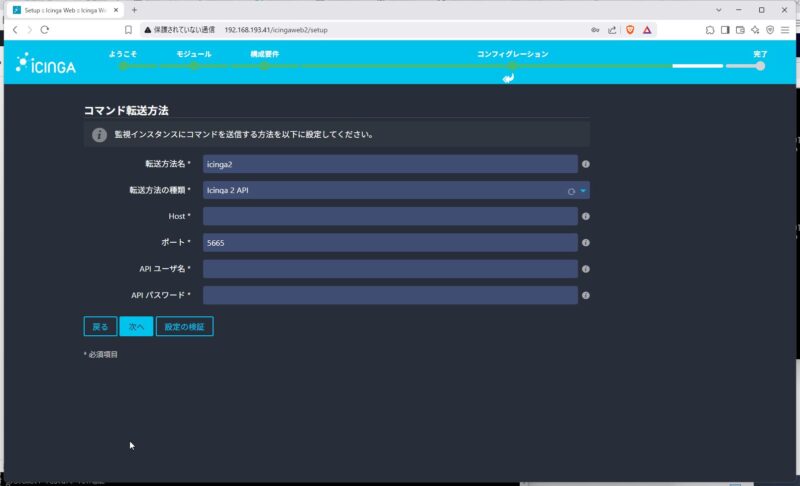Select the Setup Icinga Web browser tab
The height and width of the screenshot is (486, 800).
64,10
